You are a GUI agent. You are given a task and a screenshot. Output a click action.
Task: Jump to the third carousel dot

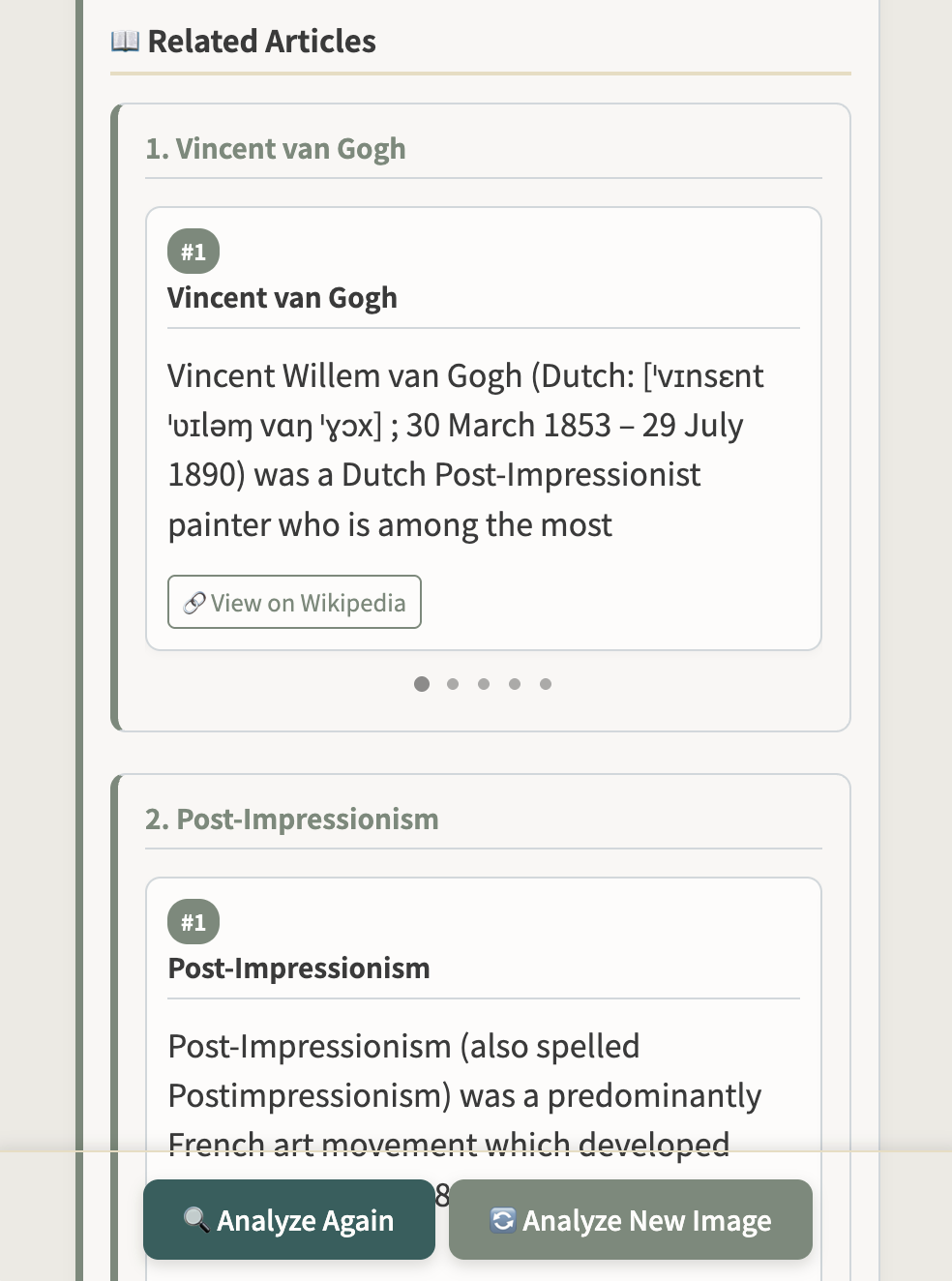tap(484, 684)
